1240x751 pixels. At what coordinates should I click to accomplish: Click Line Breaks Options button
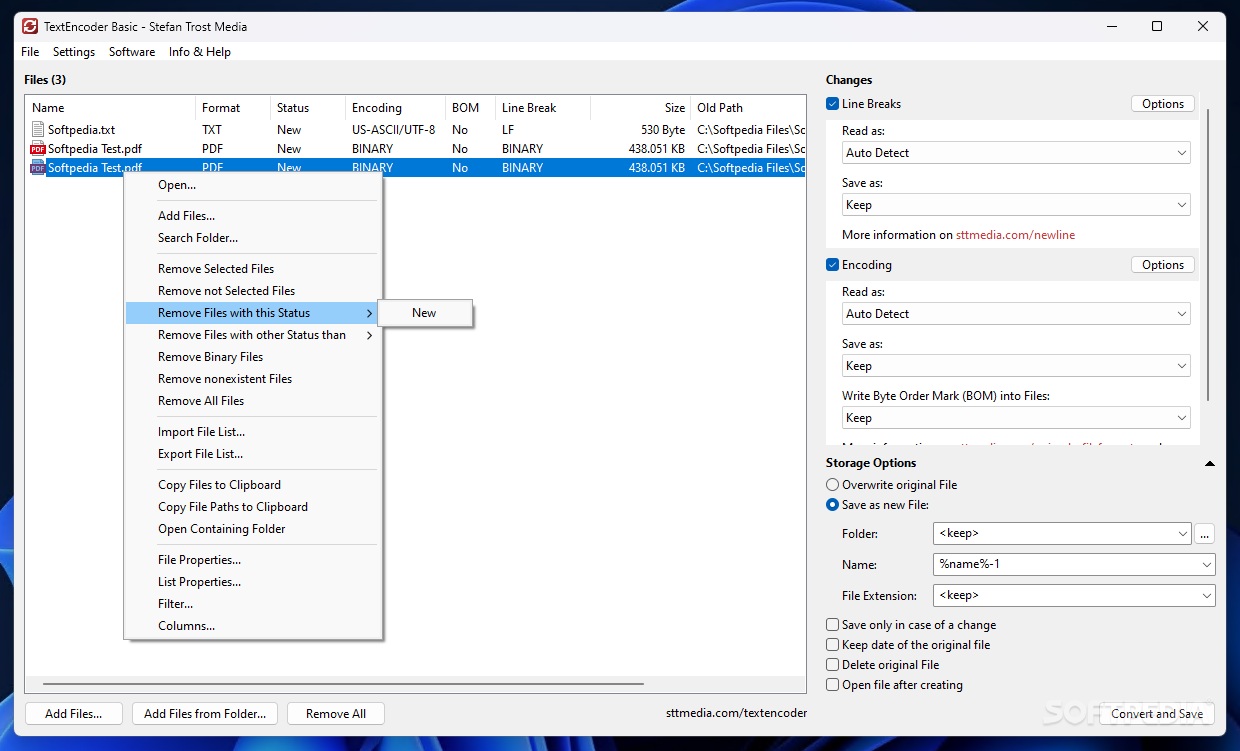click(1163, 104)
